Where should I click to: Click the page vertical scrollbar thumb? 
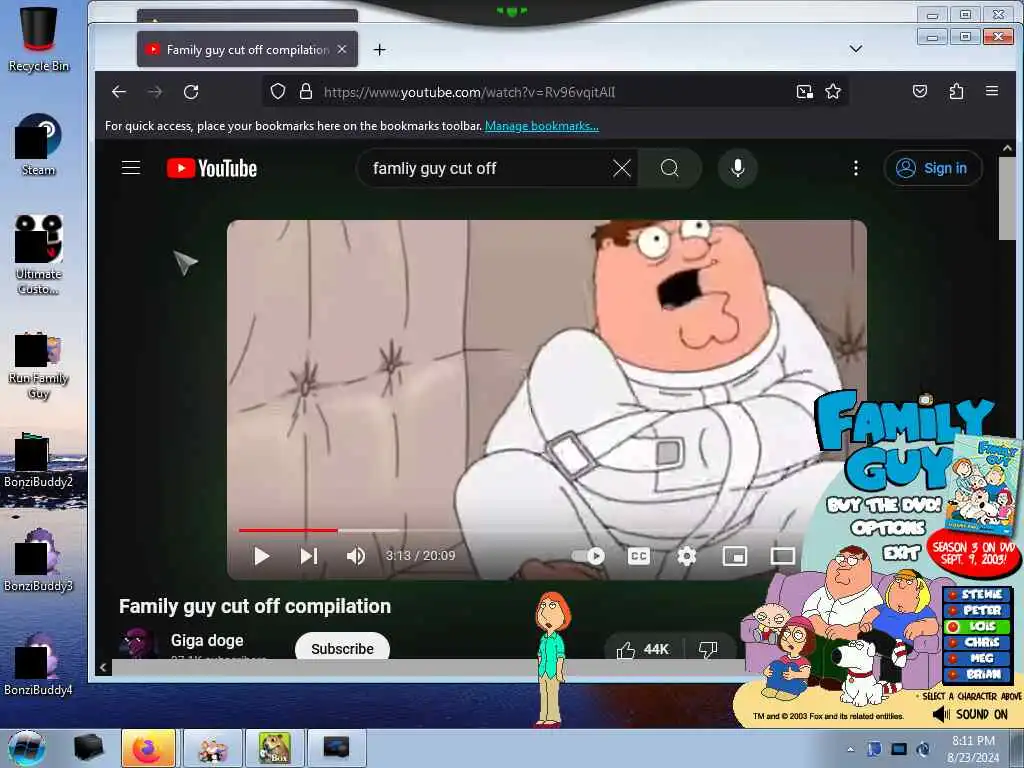click(x=1007, y=200)
